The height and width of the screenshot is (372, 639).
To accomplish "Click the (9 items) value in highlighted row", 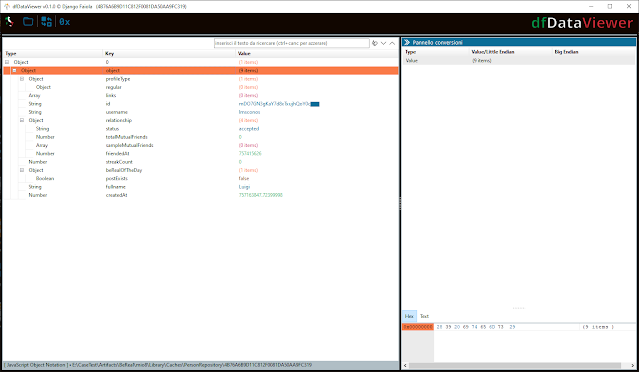I will pyautogui.click(x=248, y=70).
